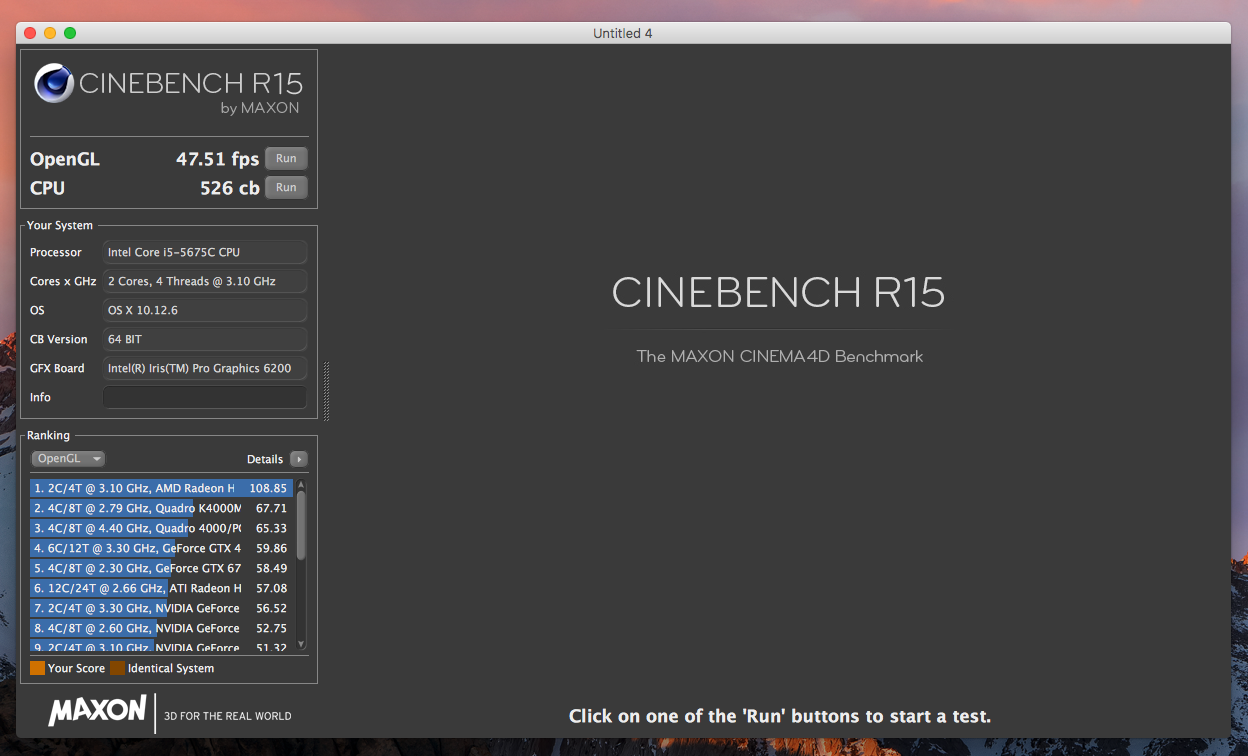Run the OpenGL benchmark test
This screenshot has width=1248, height=756.
click(x=286, y=158)
